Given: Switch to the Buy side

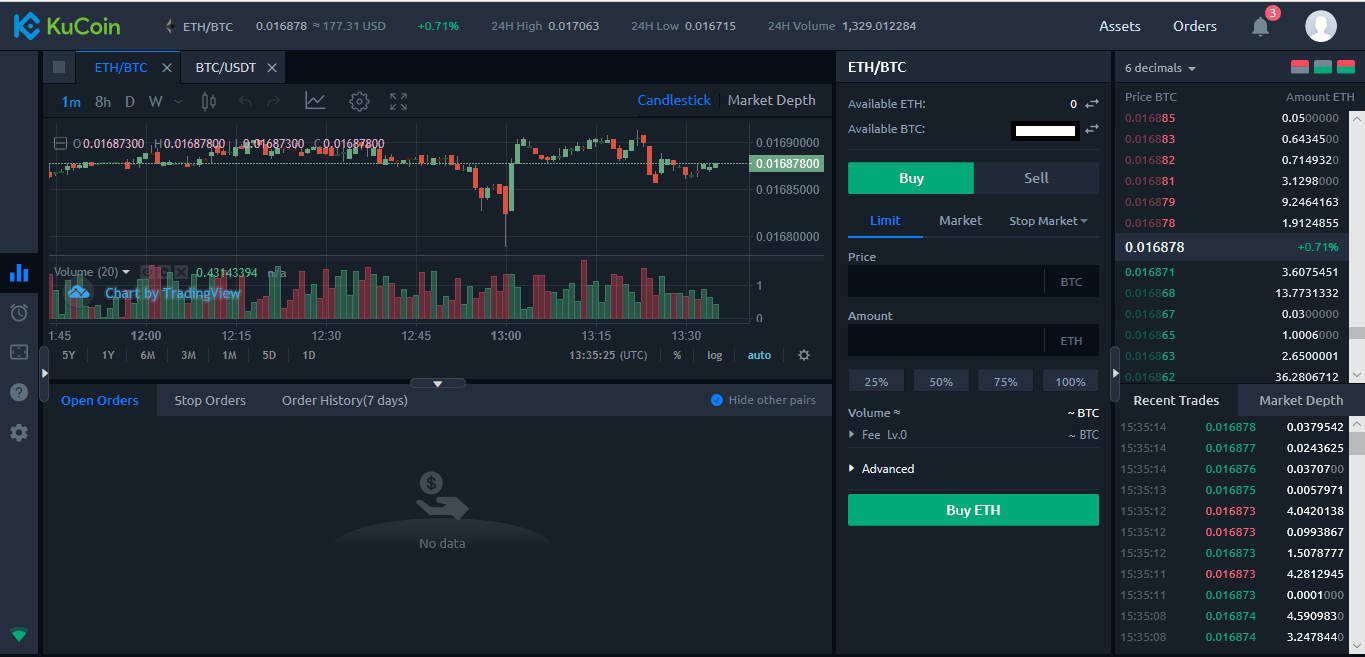Looking at the screenshot, I should click(911, 178).
